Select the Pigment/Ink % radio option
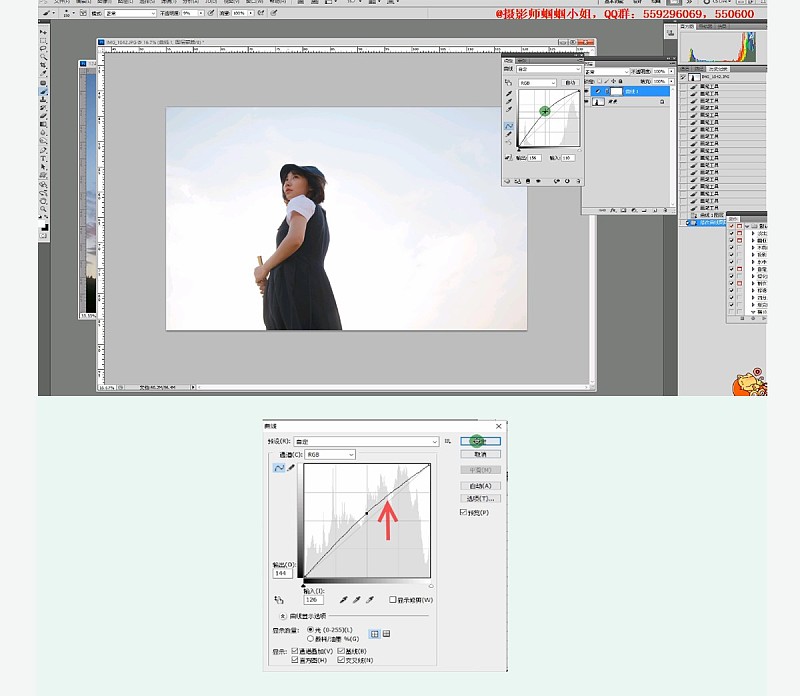 pyautogui.click(x=310, y=638)
